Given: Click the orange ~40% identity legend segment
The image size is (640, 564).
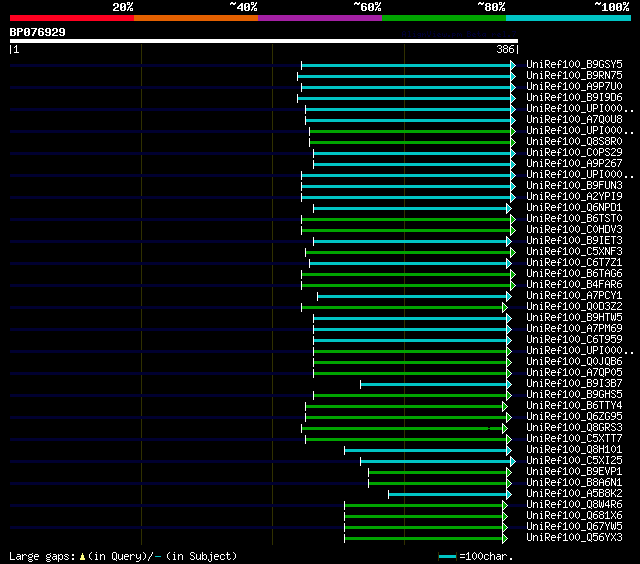Looking at the screenshot, I should (195, 18).
